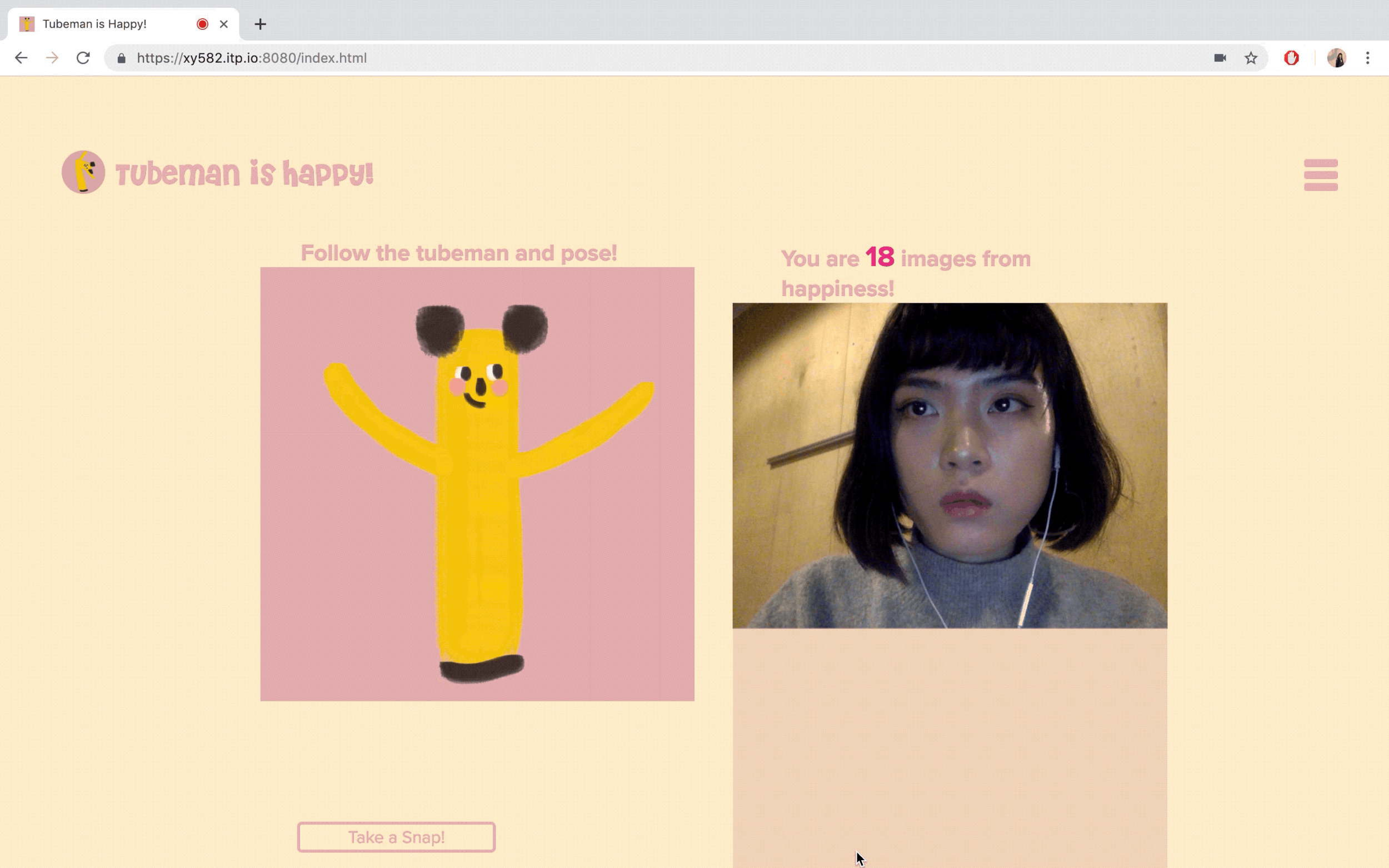Viewport: 1389px width, 868px height.
Task: Go forward in browser history
Action: 52,58
